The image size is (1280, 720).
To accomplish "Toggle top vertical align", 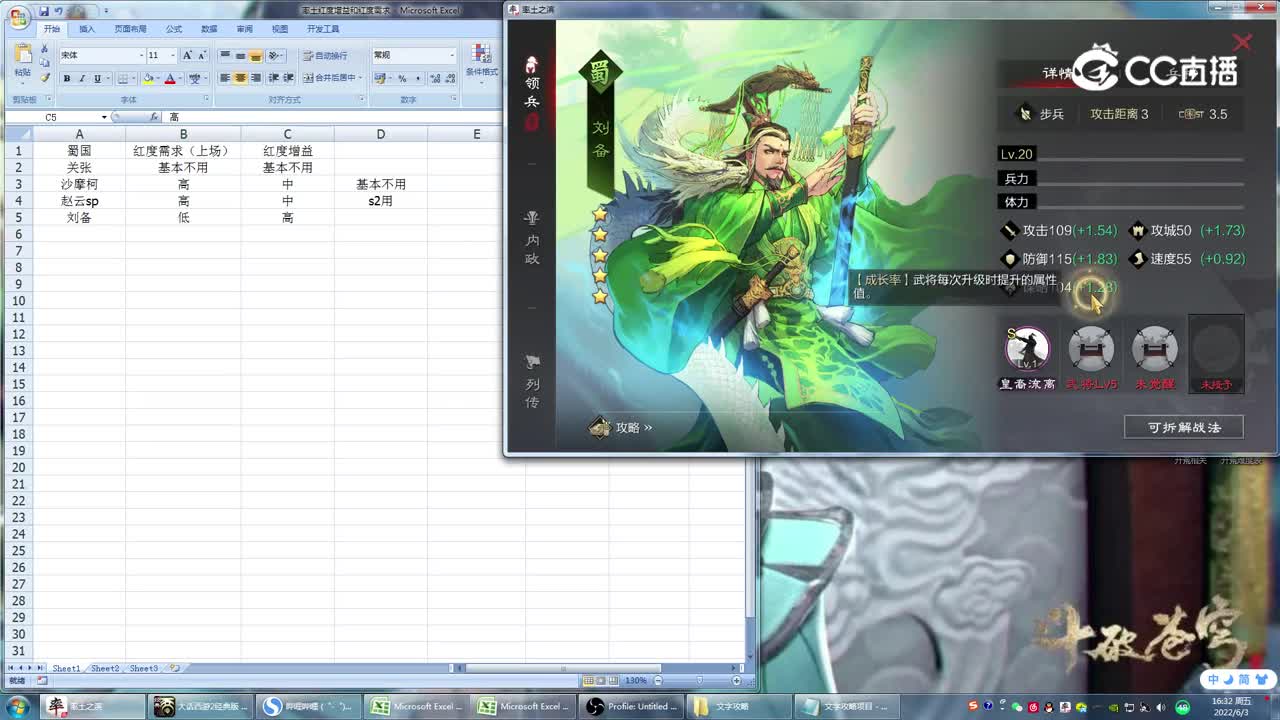I will click(x=225, y=55).
